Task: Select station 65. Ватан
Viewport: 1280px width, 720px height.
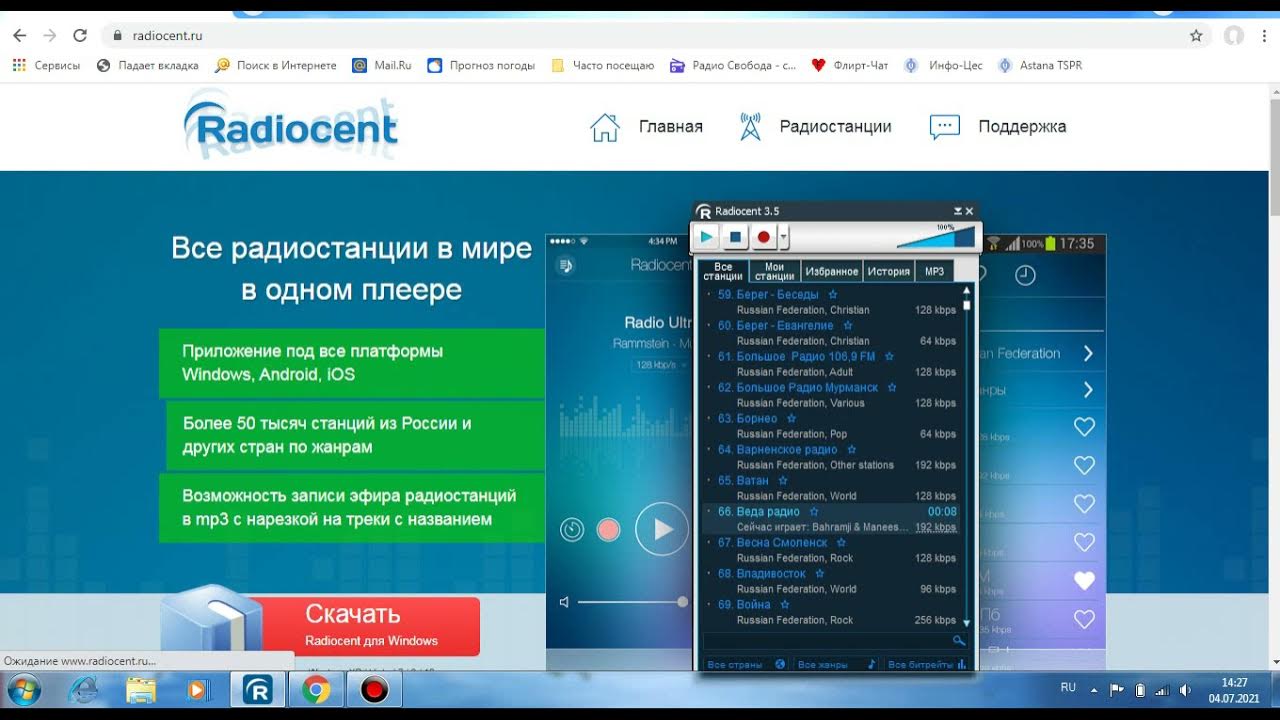Action: point(831,488)
